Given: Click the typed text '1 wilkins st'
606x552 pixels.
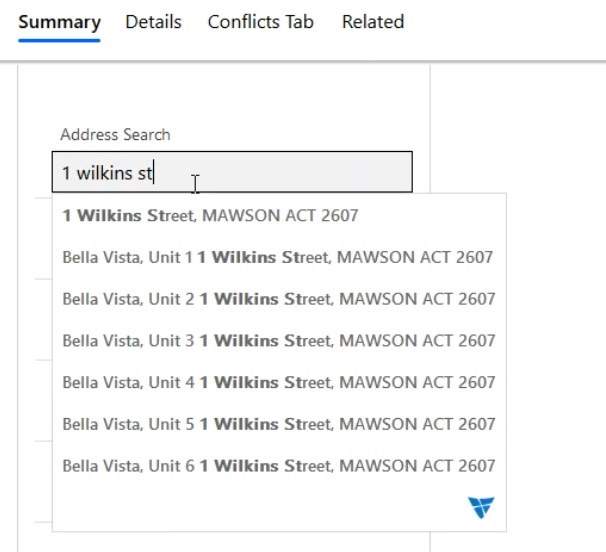Looking at the screenshot, I should click(x=107, y=173).
